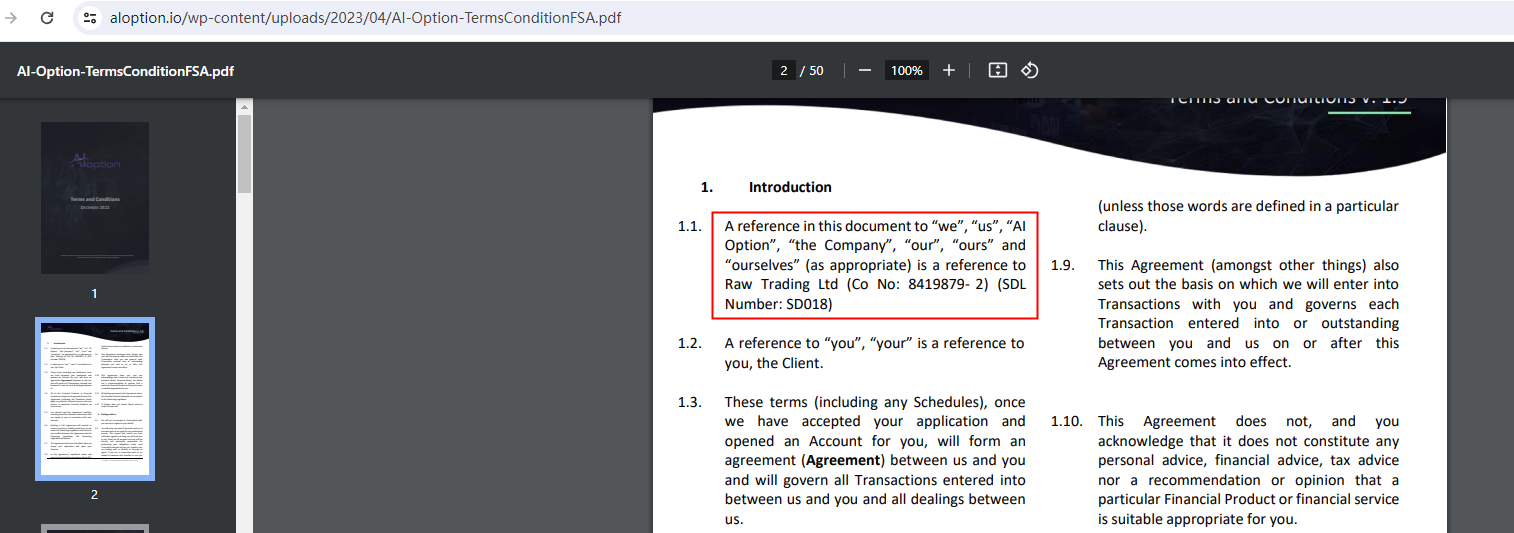Click the "Introduction" heading
1514x533 pixels.
(790, 187)
